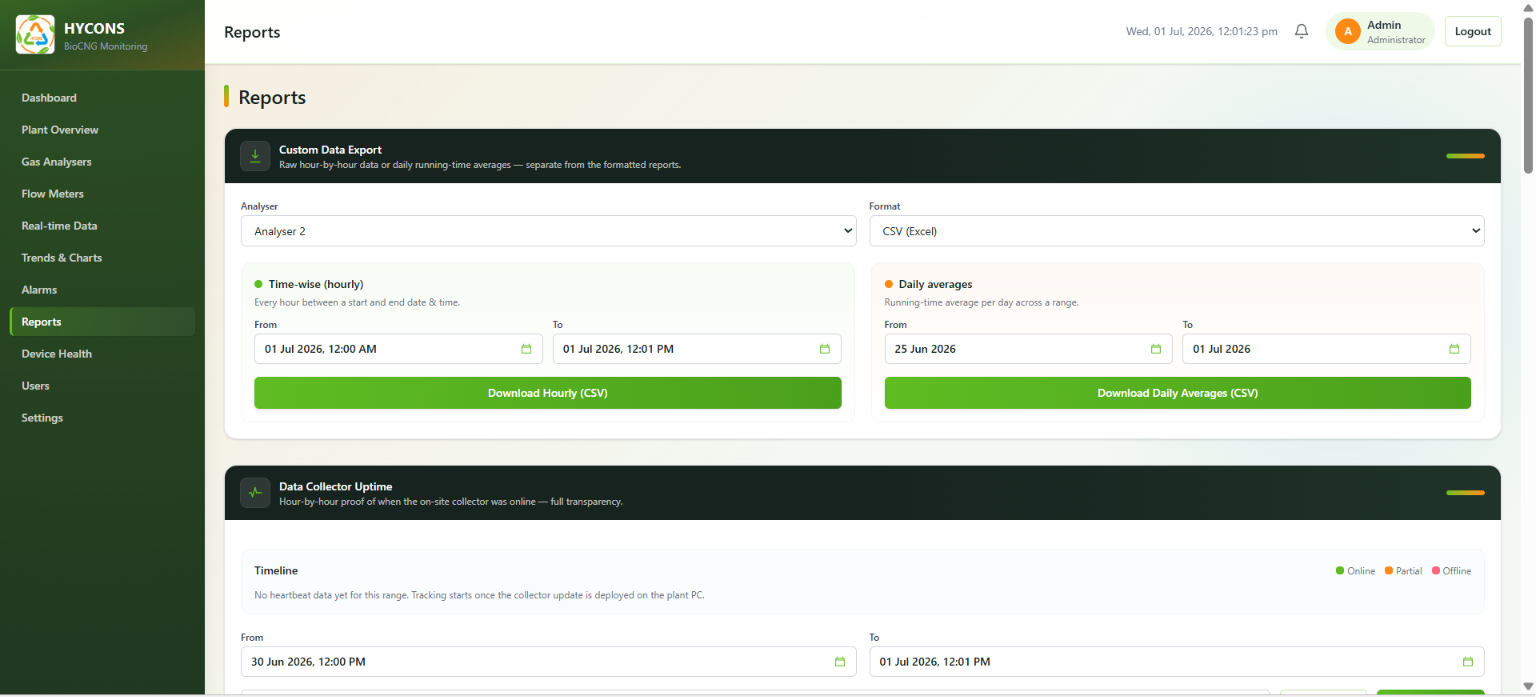Viewport: 1536px width, 697px height.
Task: Click the BioCNG Monitoring subtitle
Action: click(x=105, y=46)
